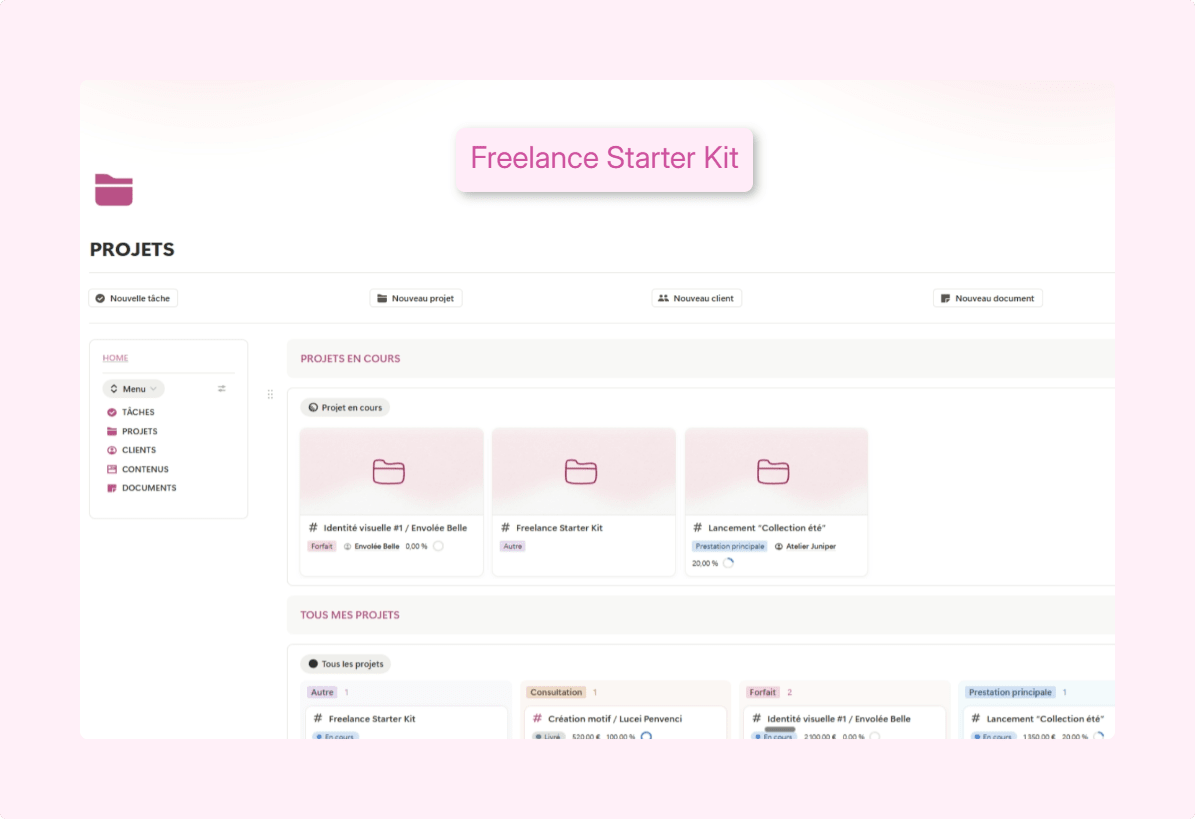Click the CONTENUS icon in sidebar menu
Screen dimensions: 1195x819
tap(112, 469)
